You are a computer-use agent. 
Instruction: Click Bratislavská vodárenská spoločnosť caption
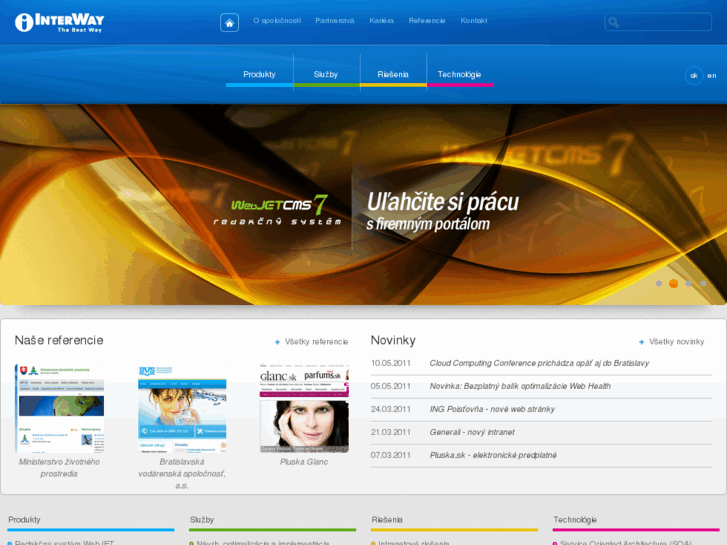tap(182, 474)
